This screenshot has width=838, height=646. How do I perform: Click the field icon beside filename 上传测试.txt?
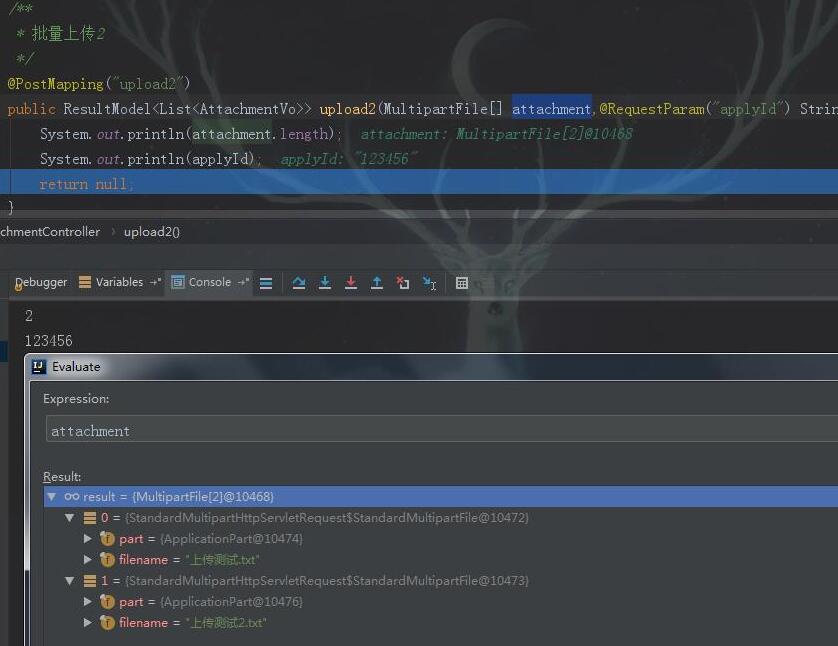[107, 559]
